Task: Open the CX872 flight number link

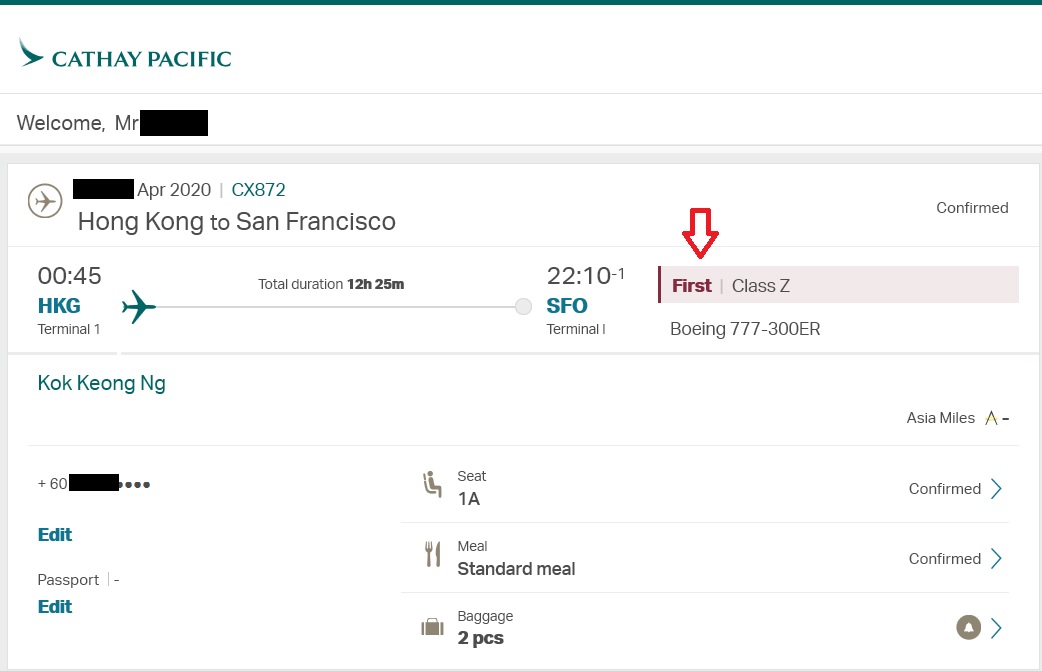Action: click(259, 190)
